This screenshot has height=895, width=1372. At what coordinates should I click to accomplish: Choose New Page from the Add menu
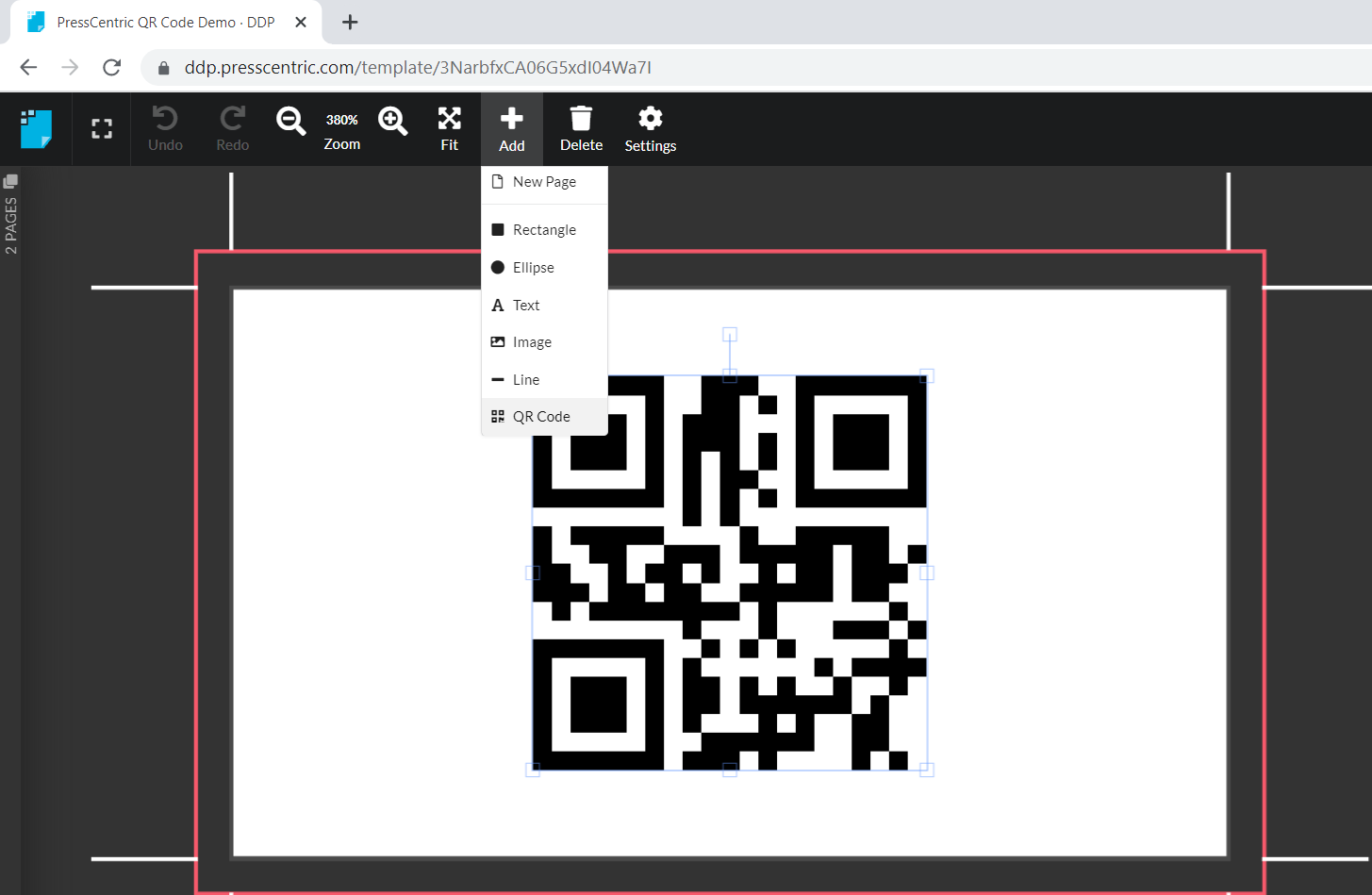tap(545, 182)
